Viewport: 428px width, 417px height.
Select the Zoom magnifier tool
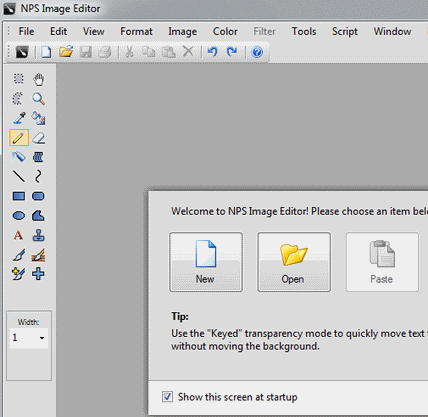tap(38, 99)
